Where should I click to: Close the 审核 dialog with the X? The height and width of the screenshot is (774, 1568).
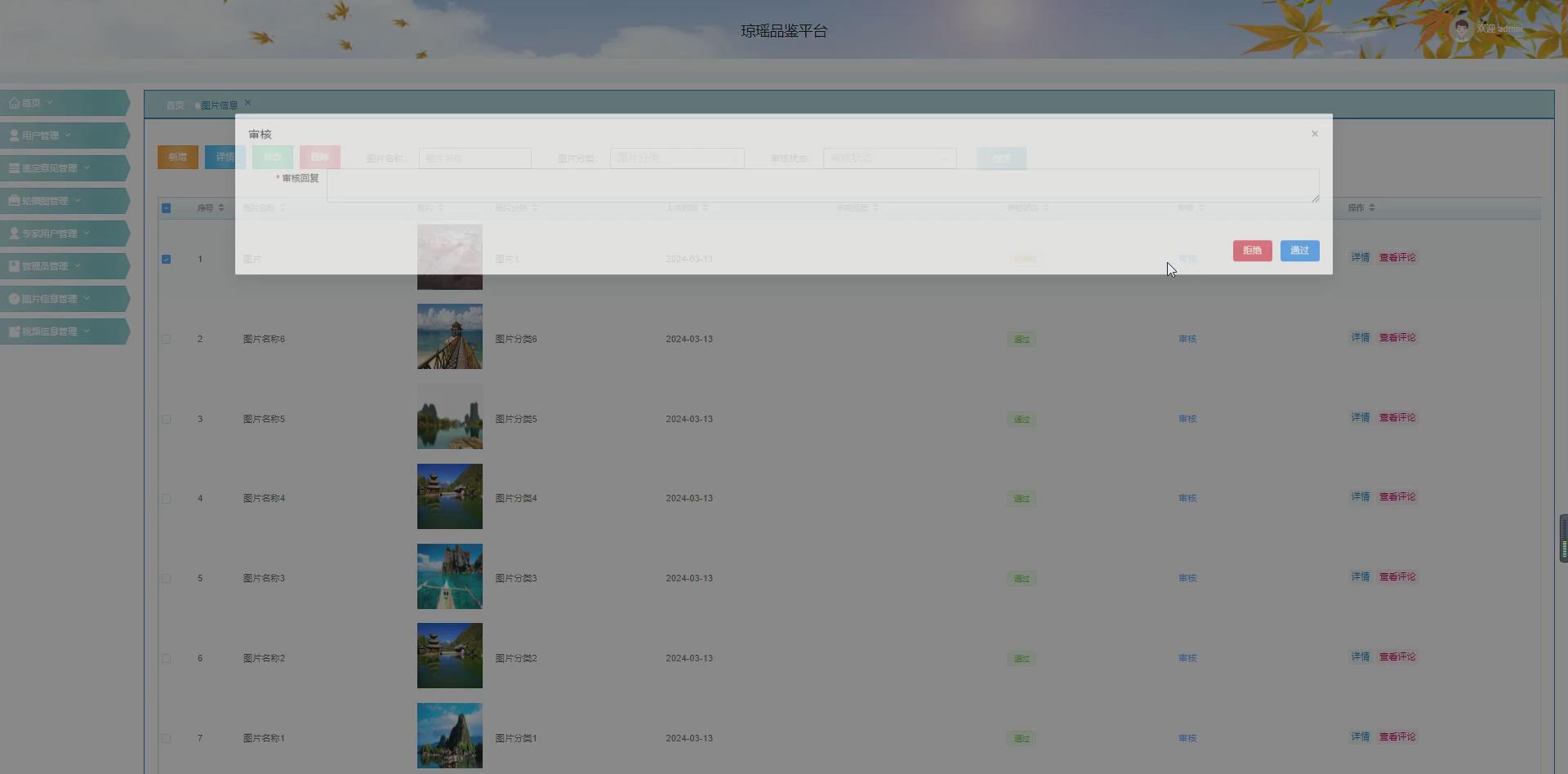pyautogui.click(x=1315, y=134)
